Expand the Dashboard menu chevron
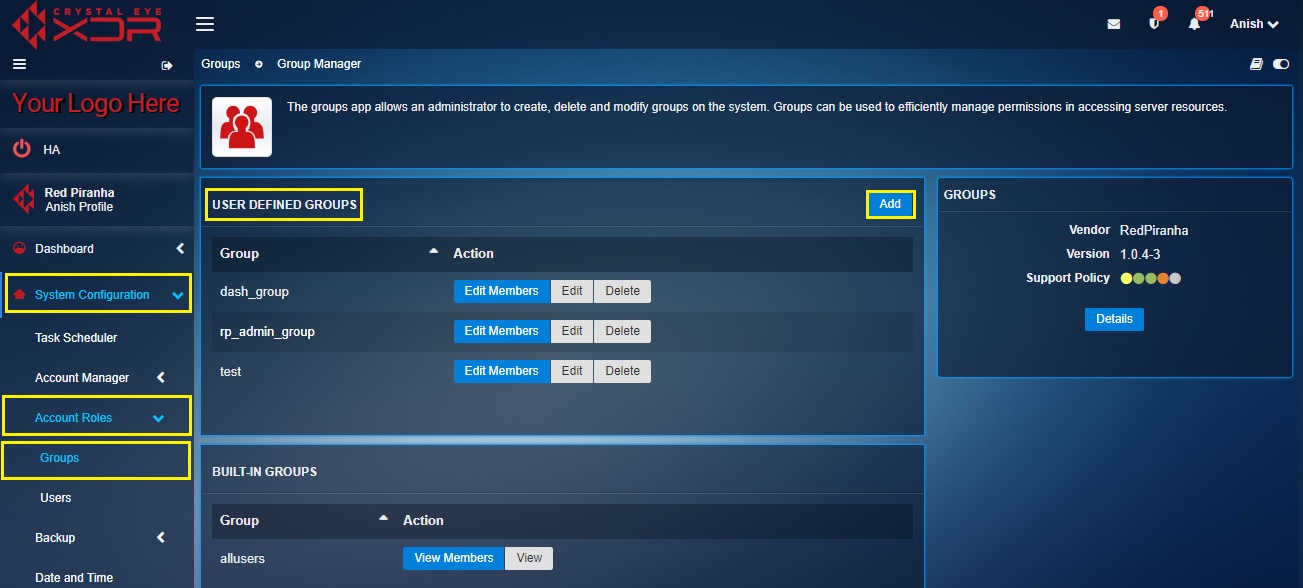 click(180, 248)
